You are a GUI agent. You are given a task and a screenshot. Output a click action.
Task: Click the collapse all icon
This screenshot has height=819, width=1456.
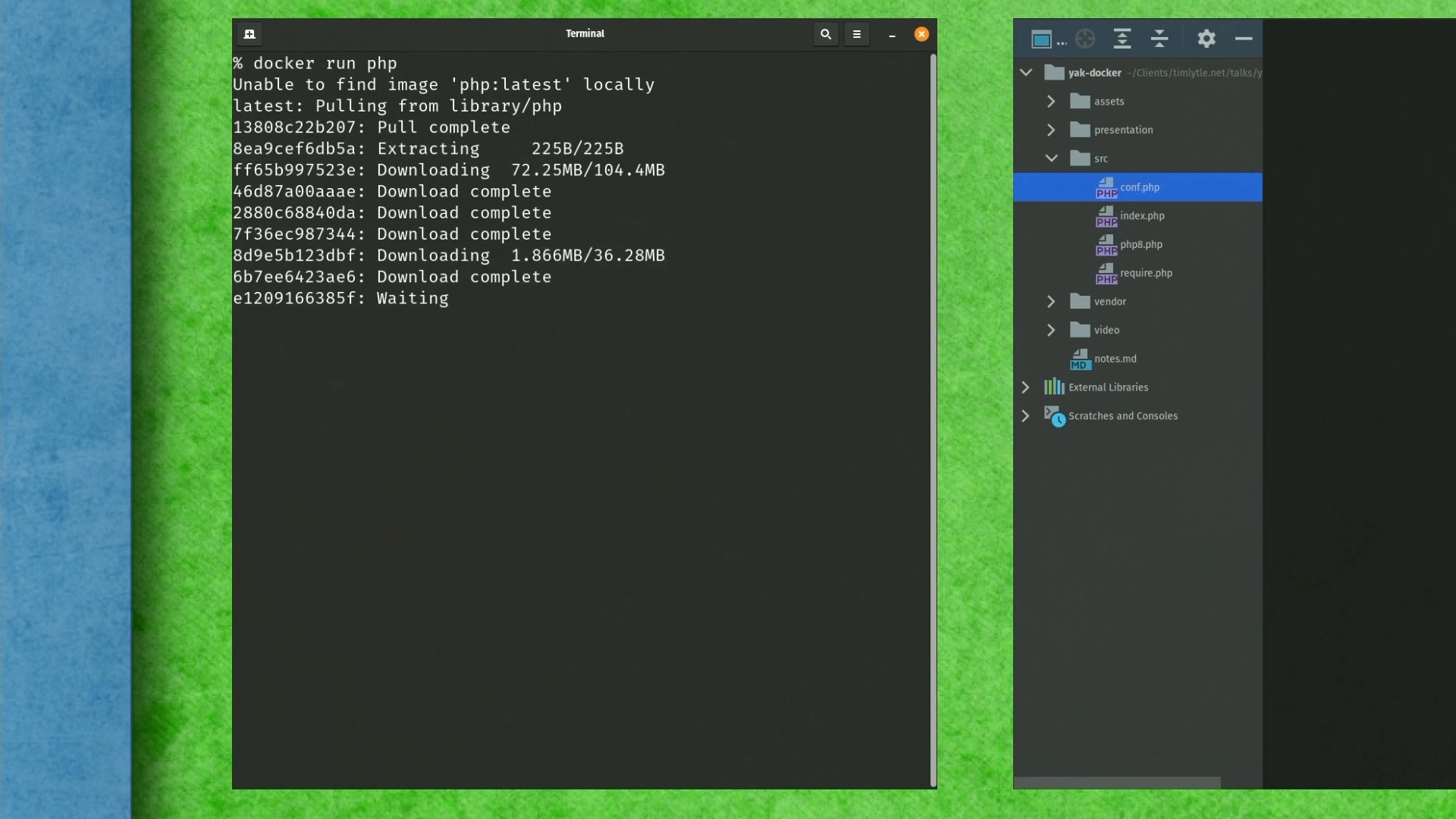pyautogui.click(x=1159, y=39)
